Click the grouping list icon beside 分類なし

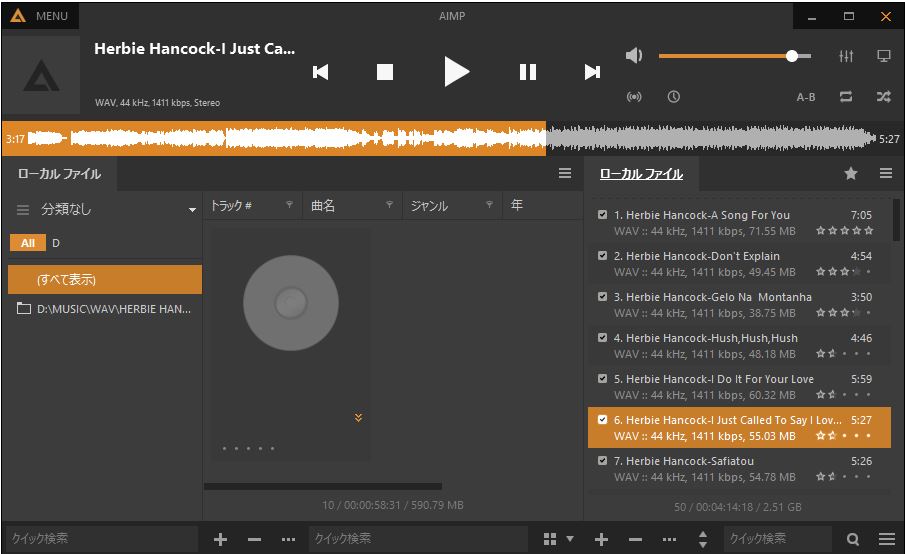23,209
